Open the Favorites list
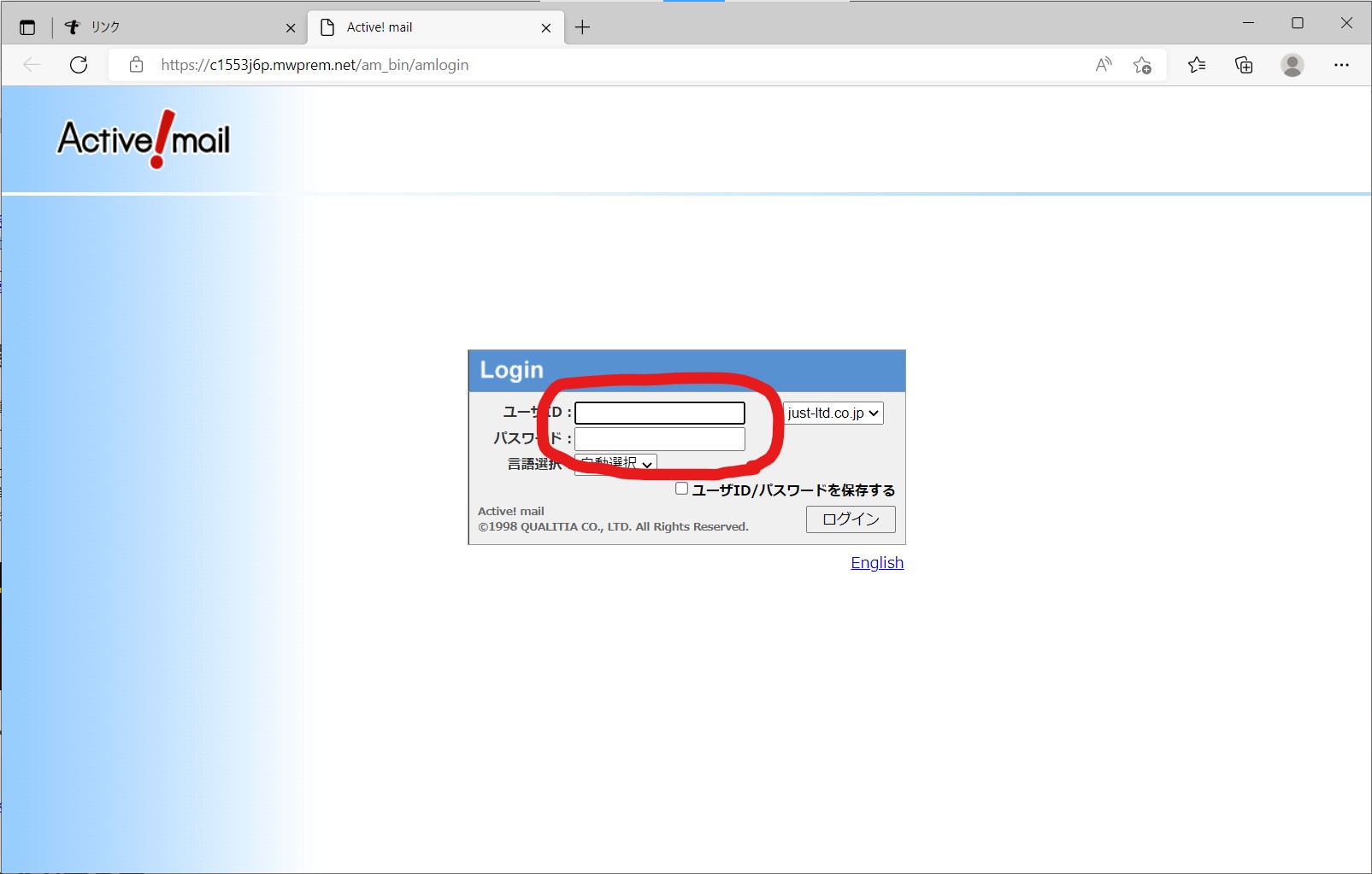The height and width of the screenshot is (874, 1372). (1197, 65)
